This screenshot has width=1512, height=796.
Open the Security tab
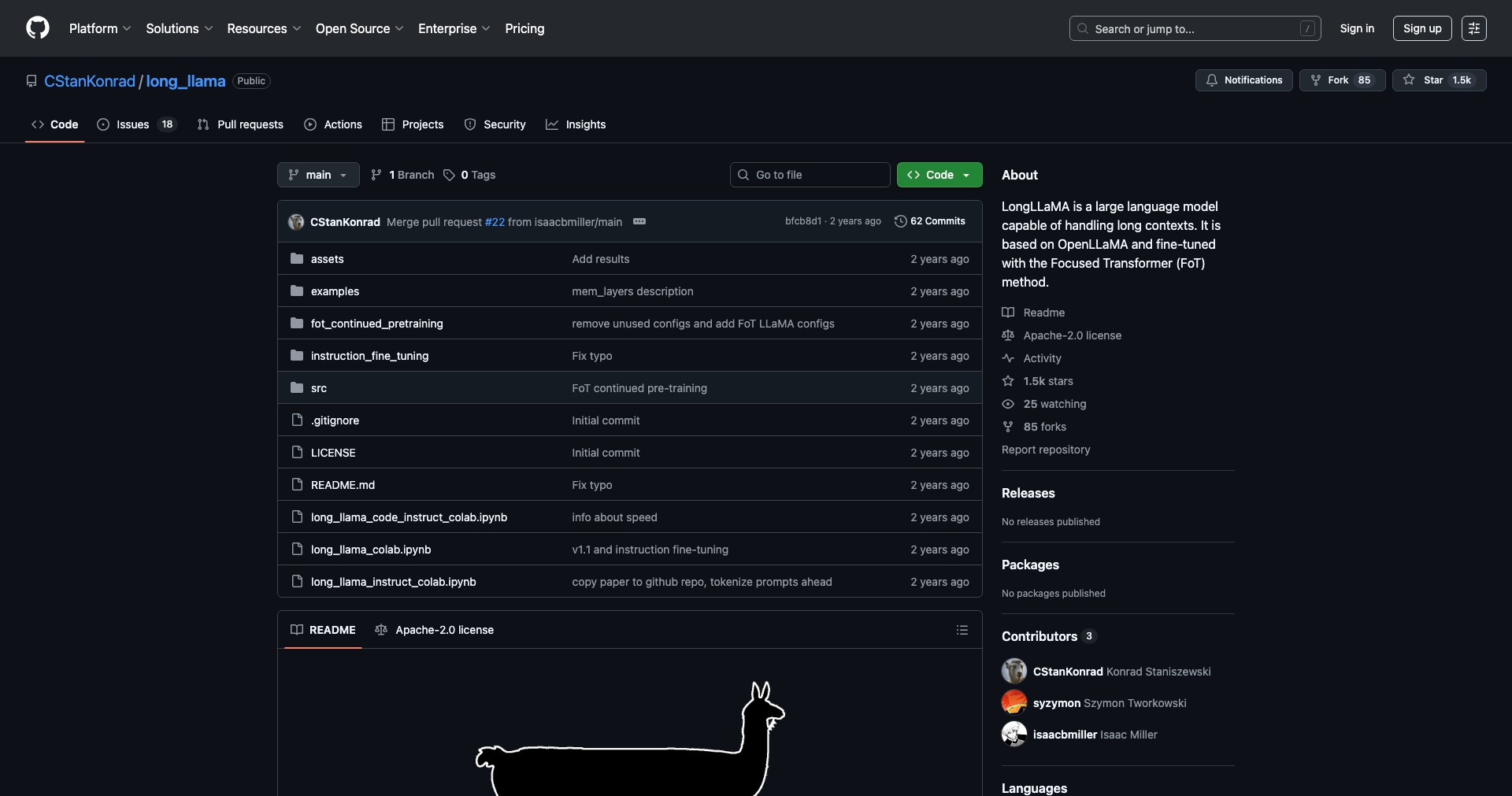coord(495,124)
